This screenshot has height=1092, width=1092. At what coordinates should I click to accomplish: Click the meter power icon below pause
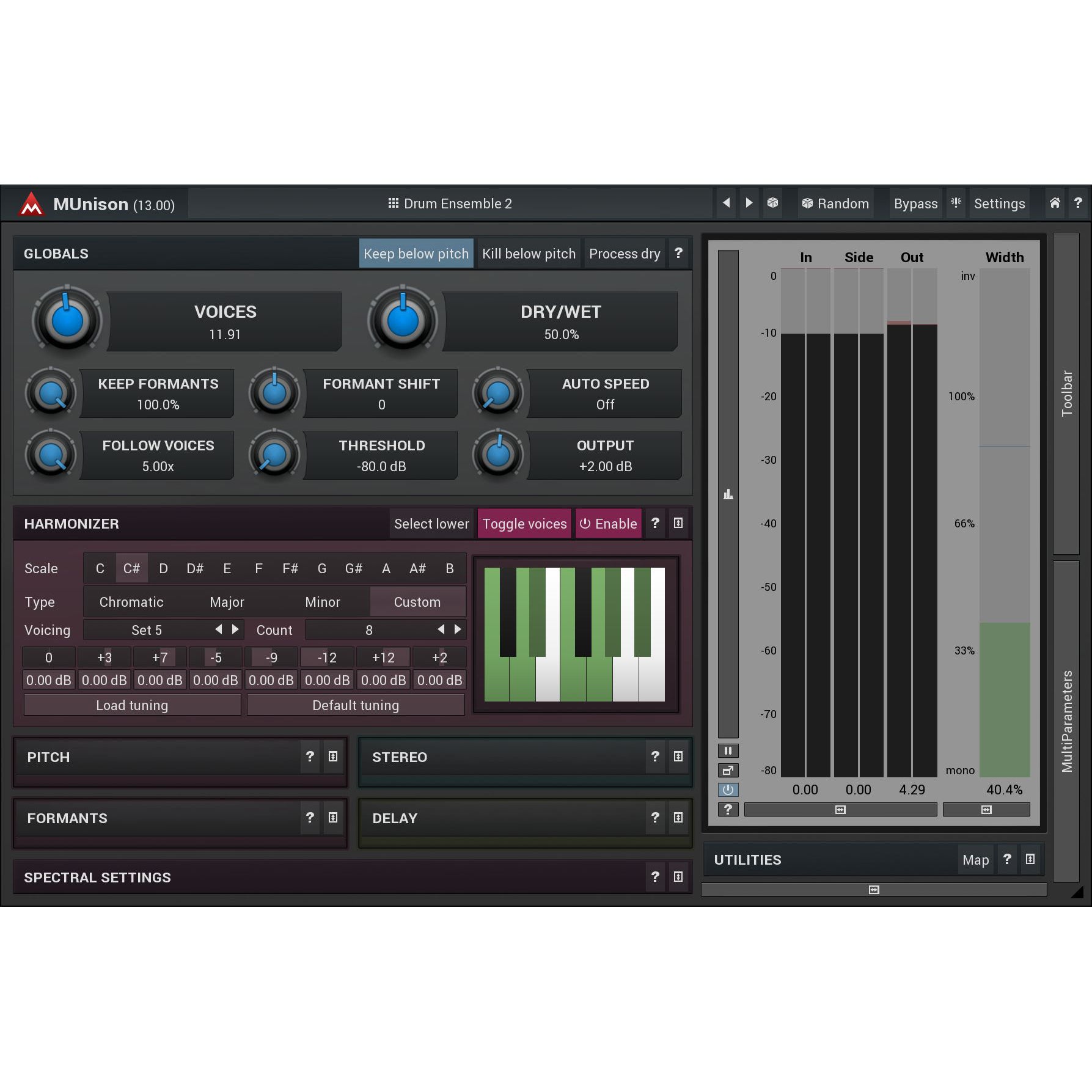point(728,790)
